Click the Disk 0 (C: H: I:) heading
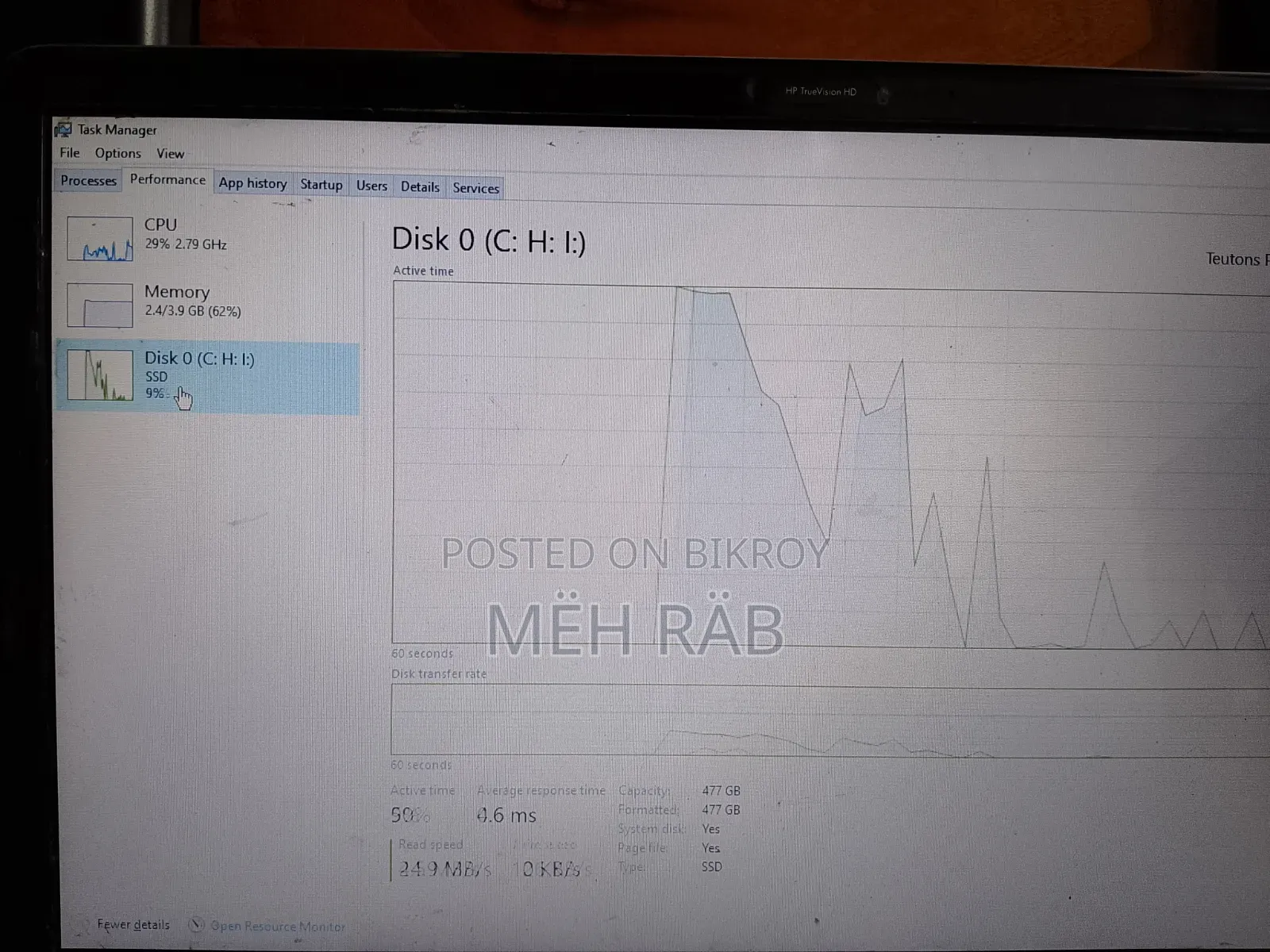 coord(489,240)
